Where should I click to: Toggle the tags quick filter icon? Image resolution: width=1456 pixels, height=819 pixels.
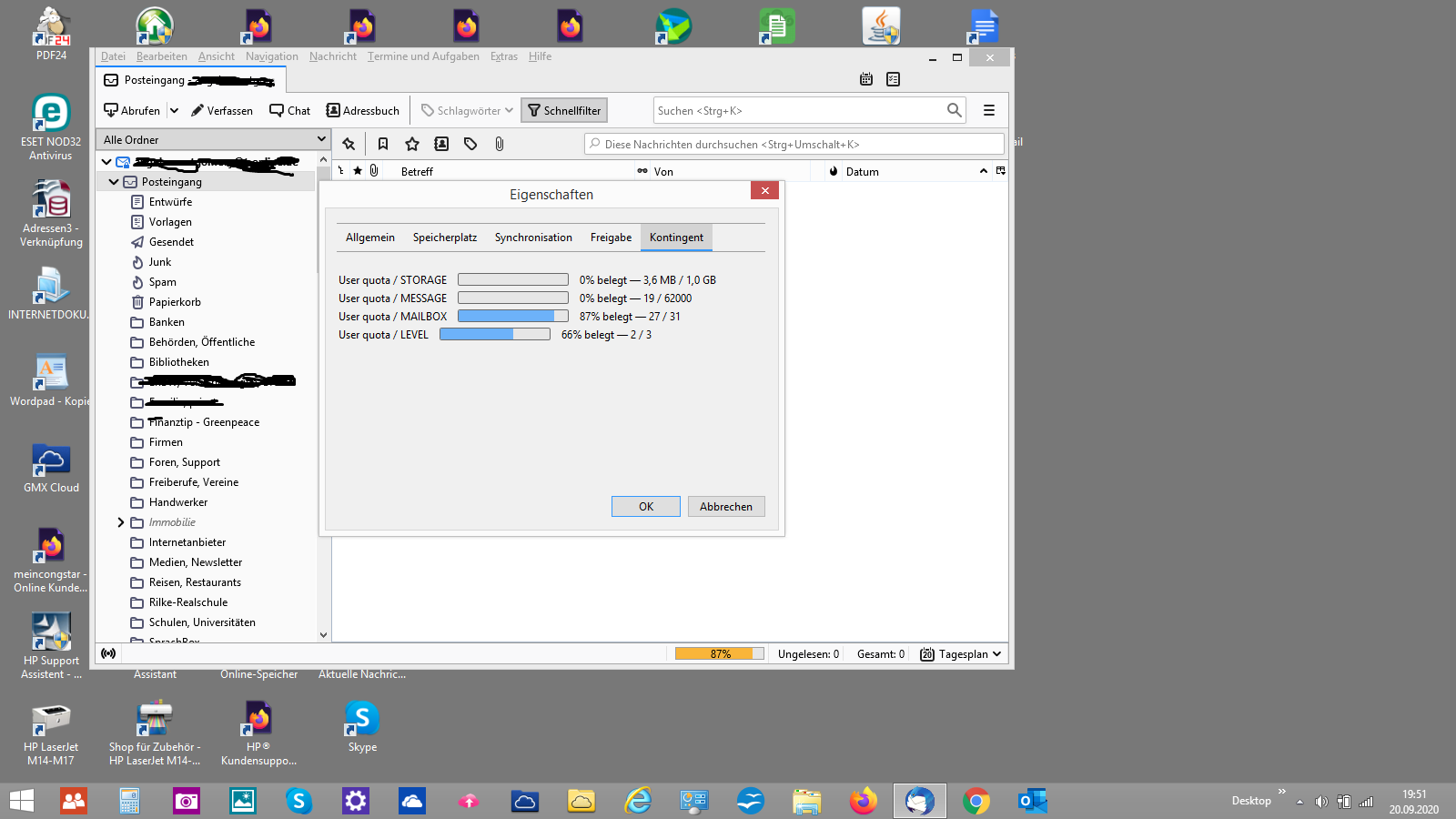point(470,144)
